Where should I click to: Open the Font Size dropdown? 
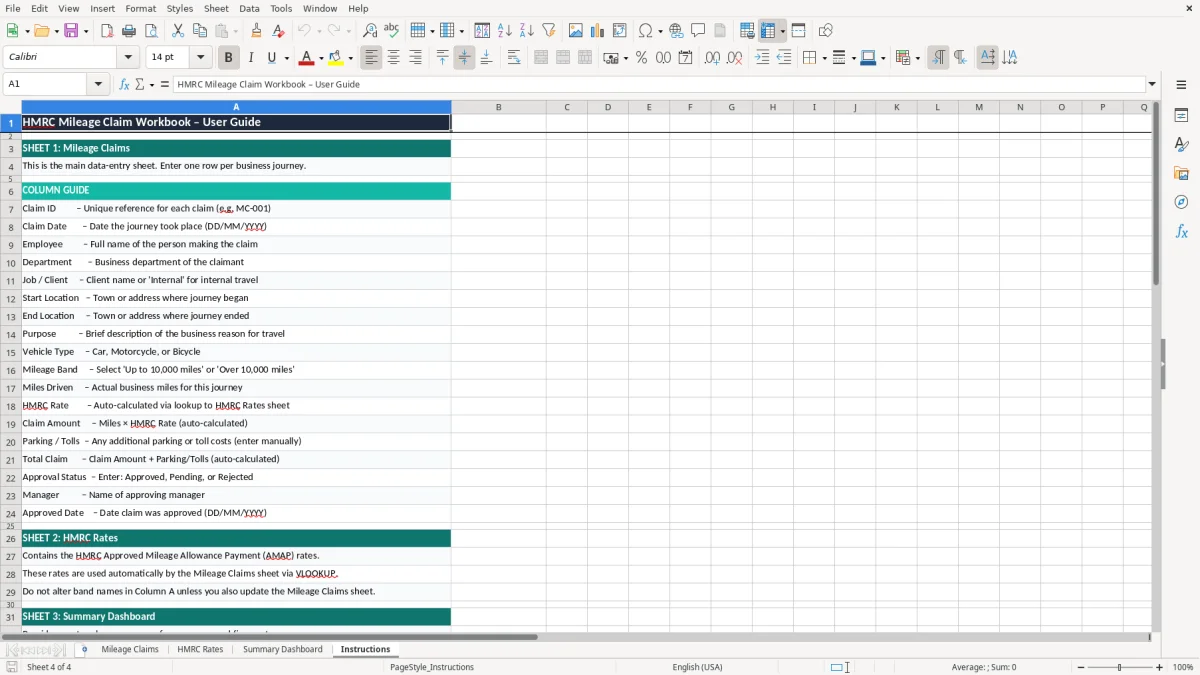click(x=200, y=58)
